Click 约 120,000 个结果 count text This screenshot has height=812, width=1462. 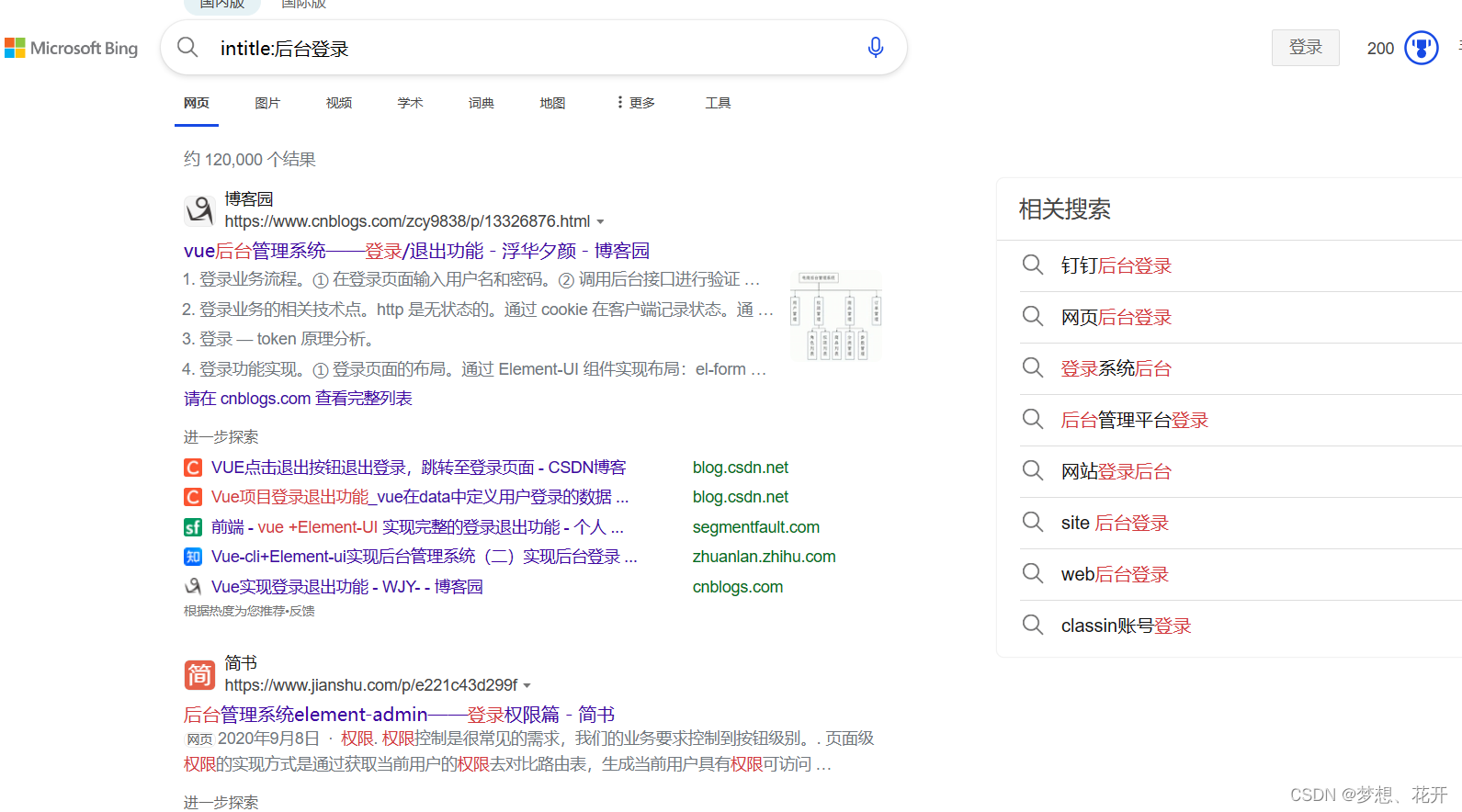[250, 160]
